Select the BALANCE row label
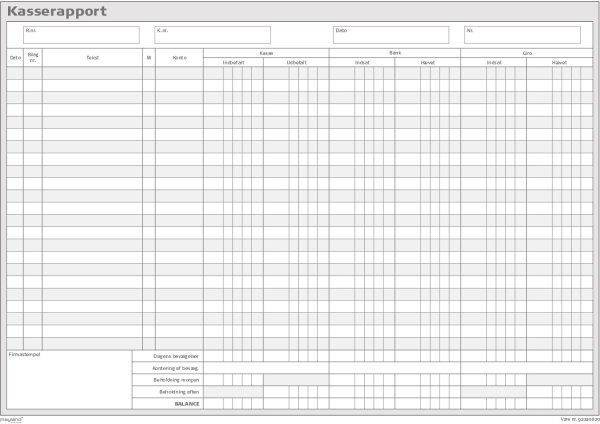Image resolution: width=600 pixels, height=424 pixels. 187,404
